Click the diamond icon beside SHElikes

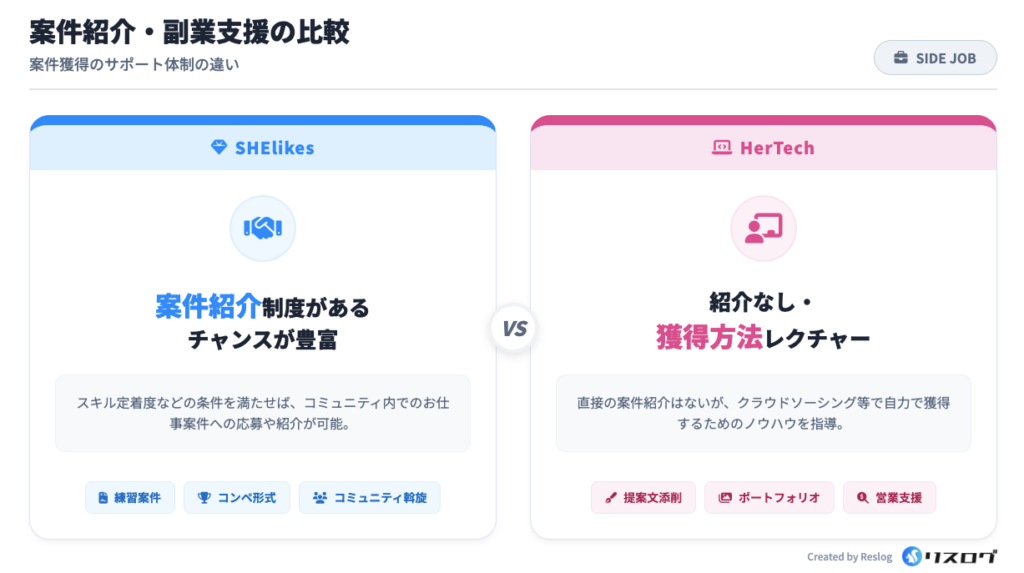coord(219,148)
